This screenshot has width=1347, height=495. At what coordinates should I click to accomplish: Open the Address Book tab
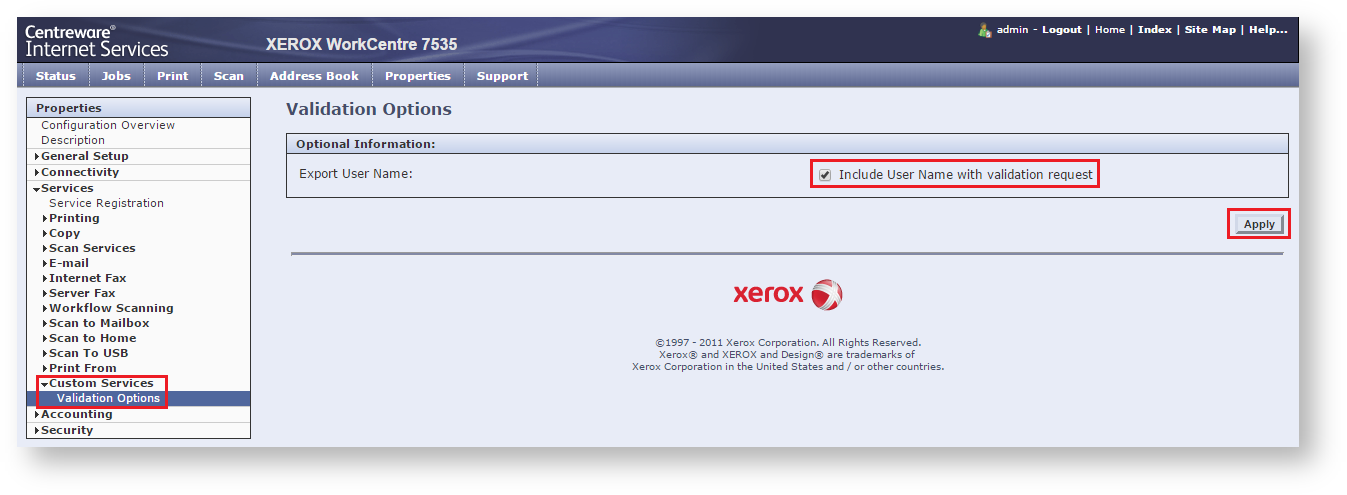(x=315, y=76)
